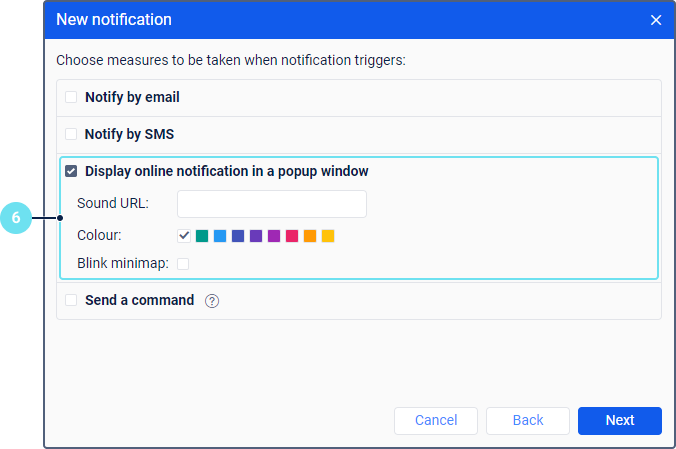676x449 pixels.
Task: Pick the teal green colour swatch
Action: click(x=202, y=236)
